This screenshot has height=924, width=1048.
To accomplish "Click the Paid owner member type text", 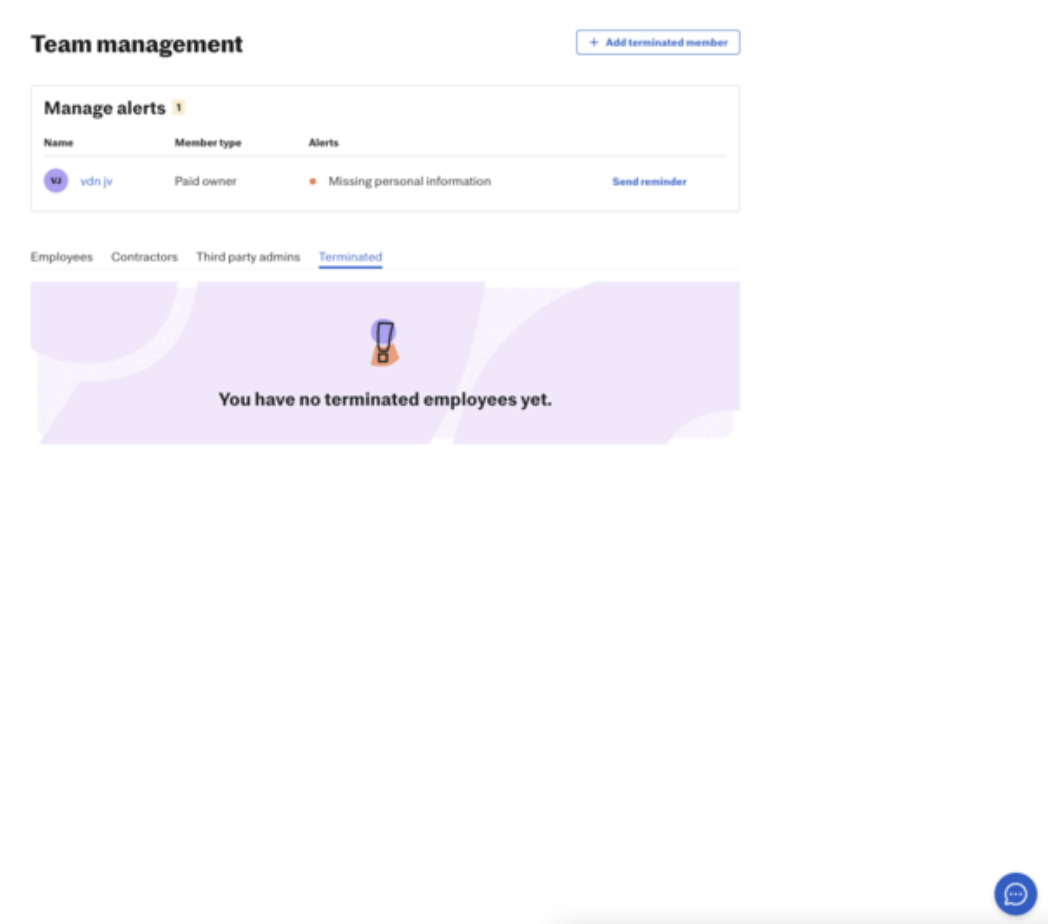I will click(206, 182).
